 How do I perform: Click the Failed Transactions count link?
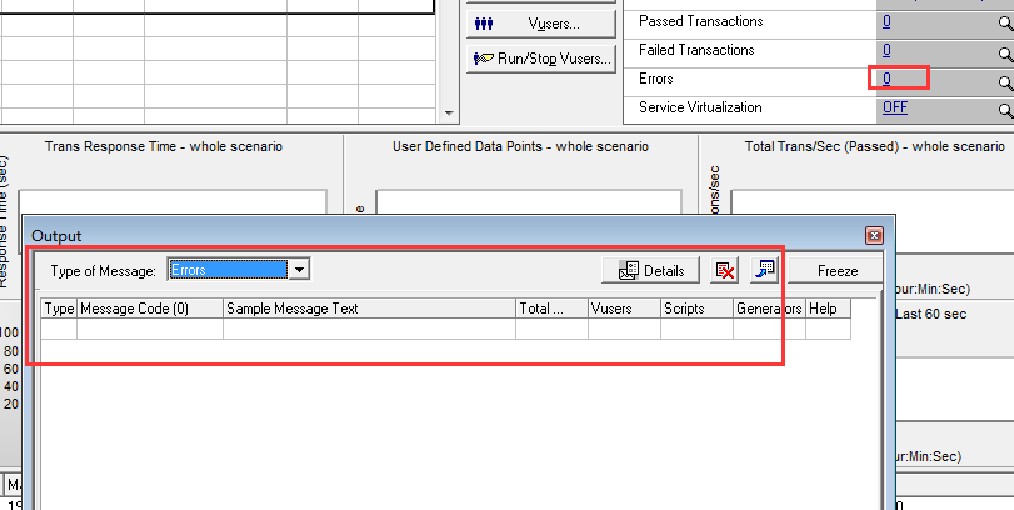(887, 50)
